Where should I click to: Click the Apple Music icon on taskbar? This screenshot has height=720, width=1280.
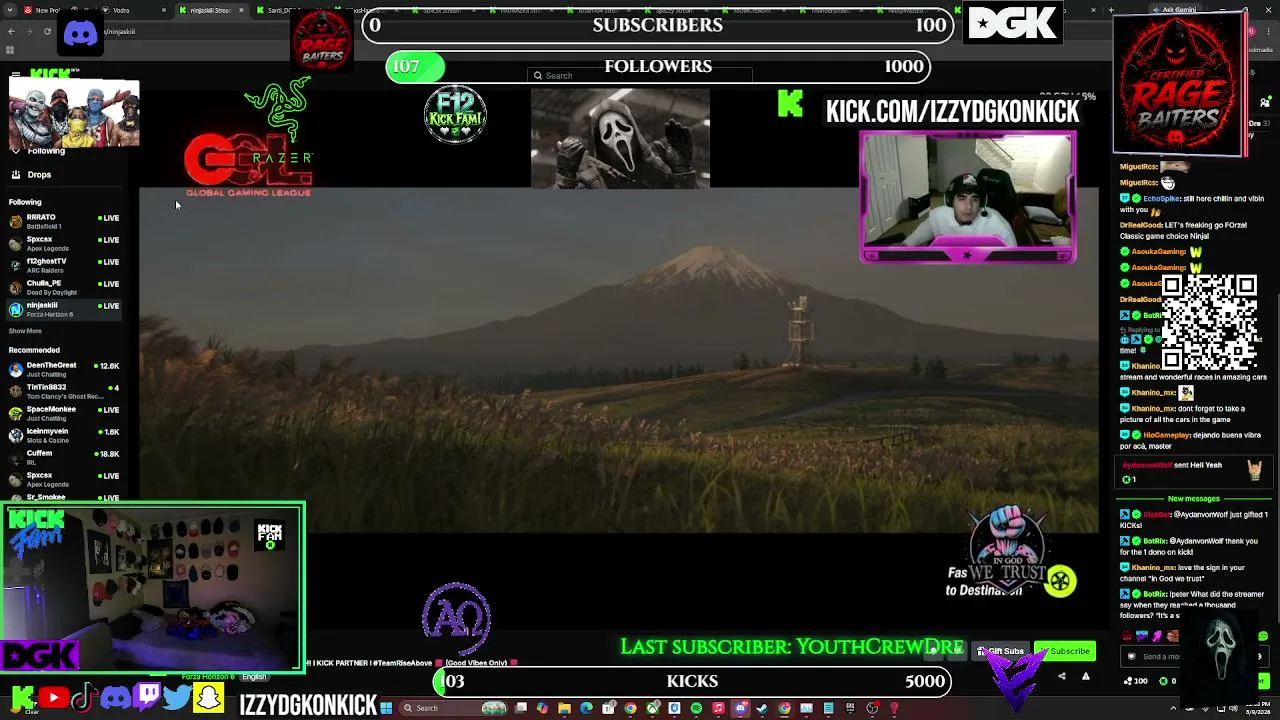(719, 708)
